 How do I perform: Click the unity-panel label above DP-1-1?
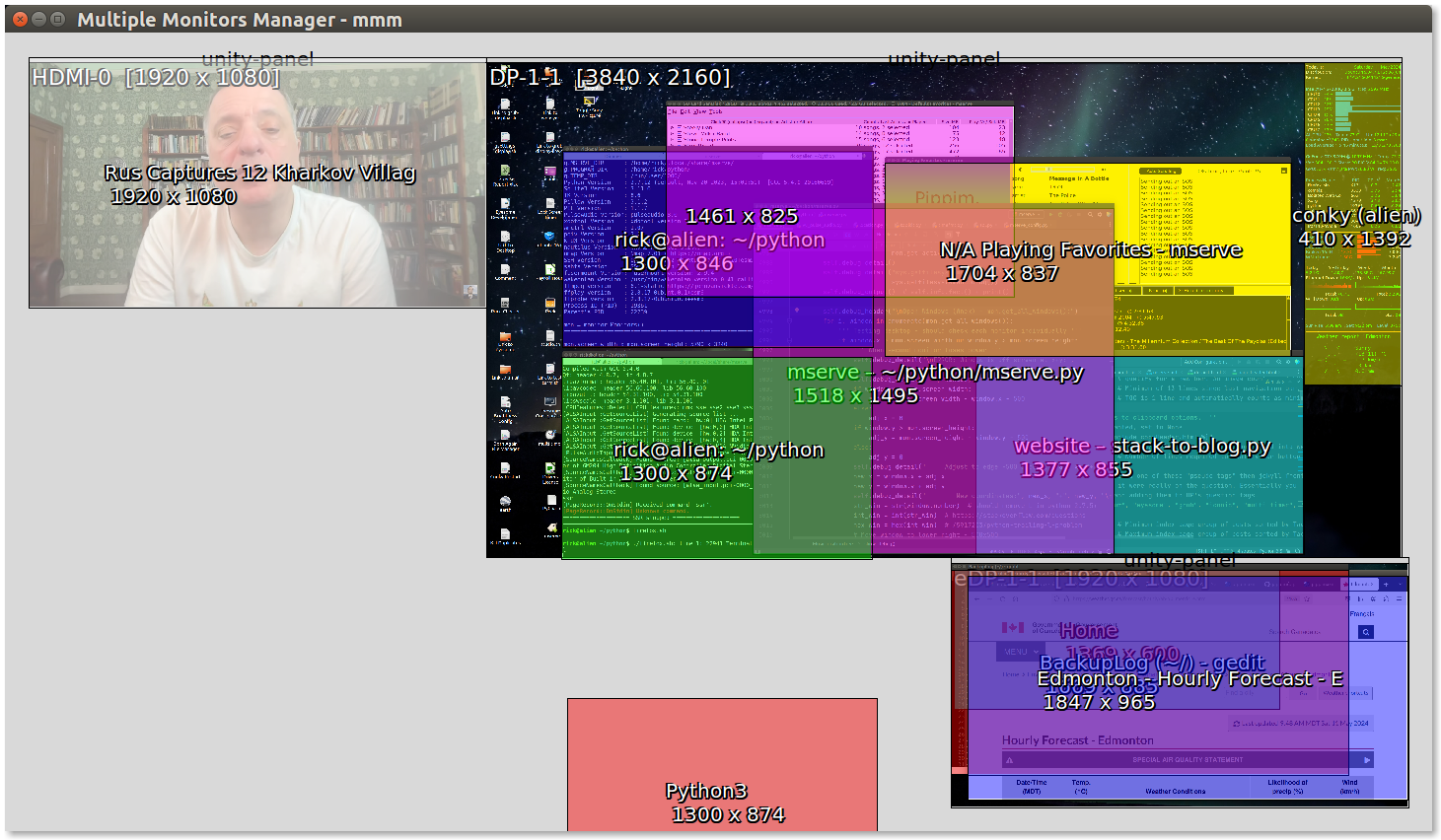click(944, 58)
